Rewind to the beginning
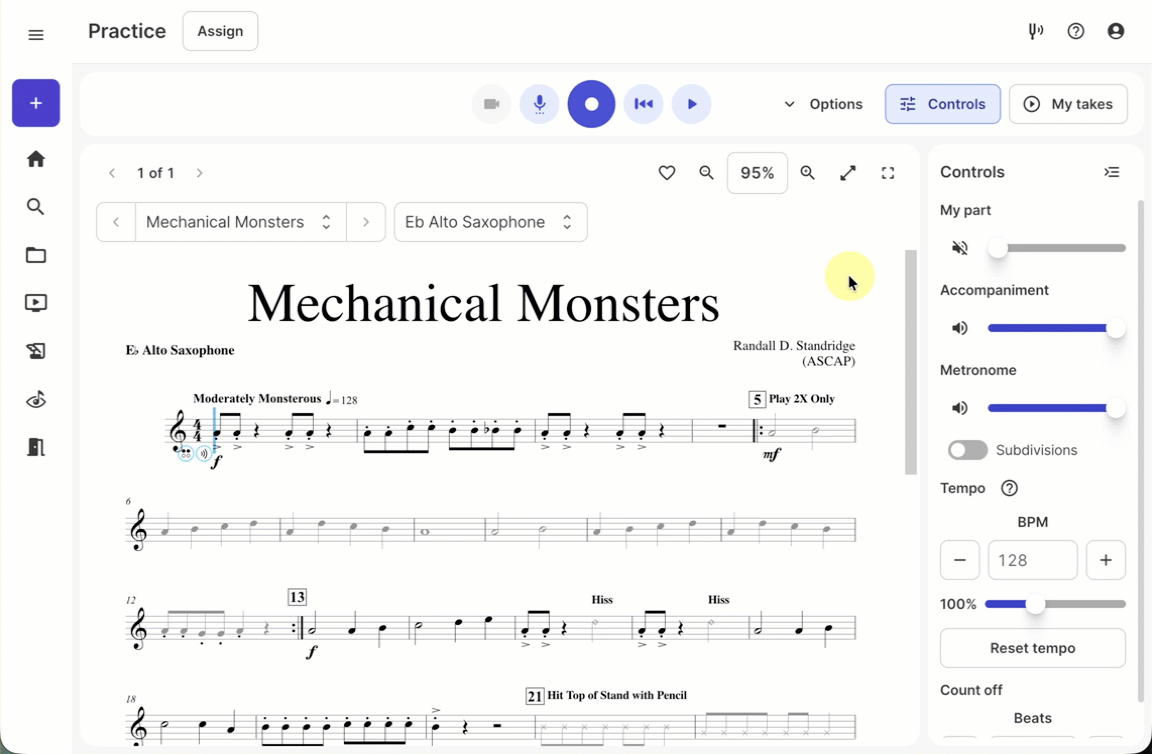The height and width of the screenshot is (754, 1152). [644, 104]
